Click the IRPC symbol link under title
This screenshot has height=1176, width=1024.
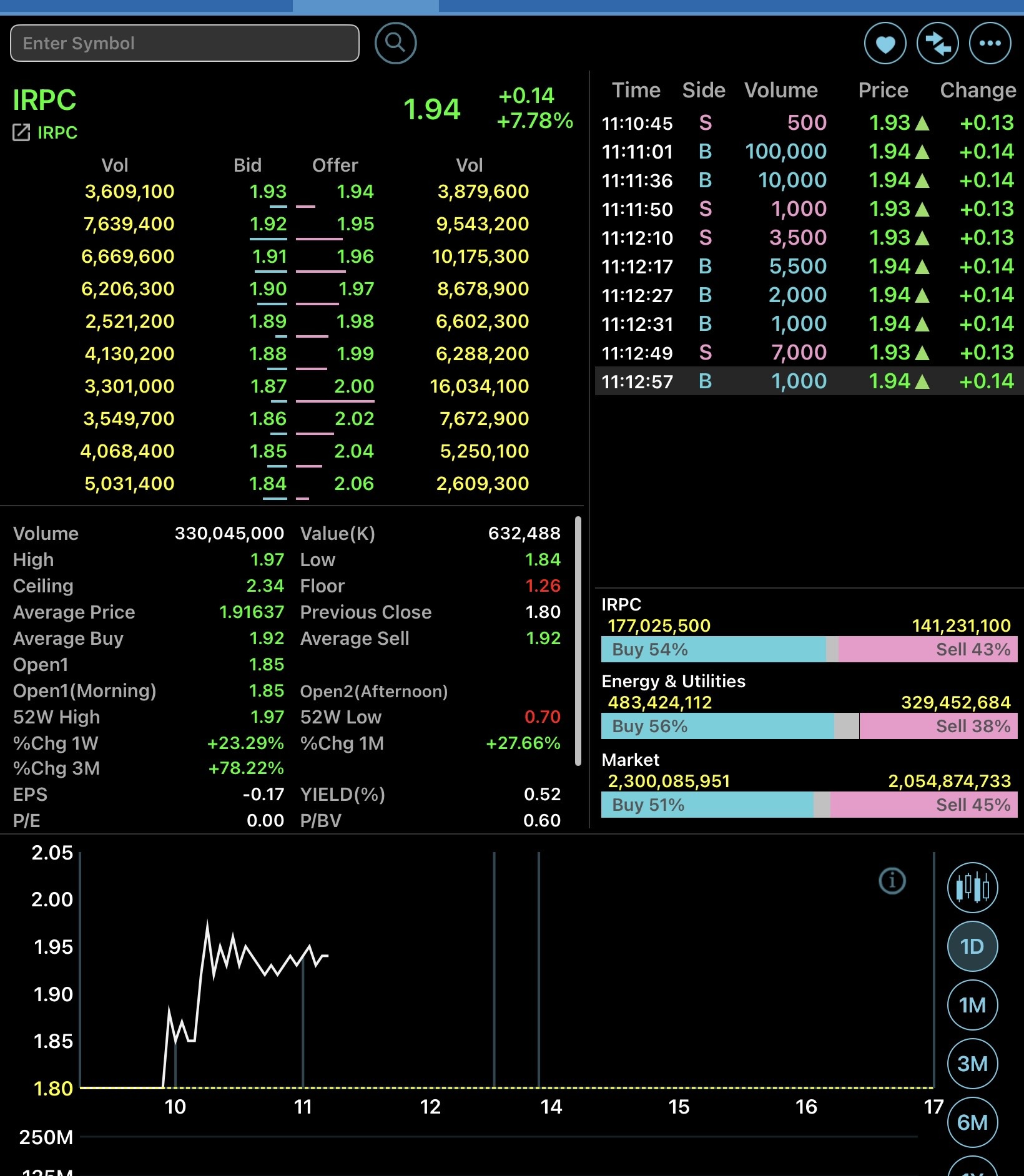(x=57, y=132)
